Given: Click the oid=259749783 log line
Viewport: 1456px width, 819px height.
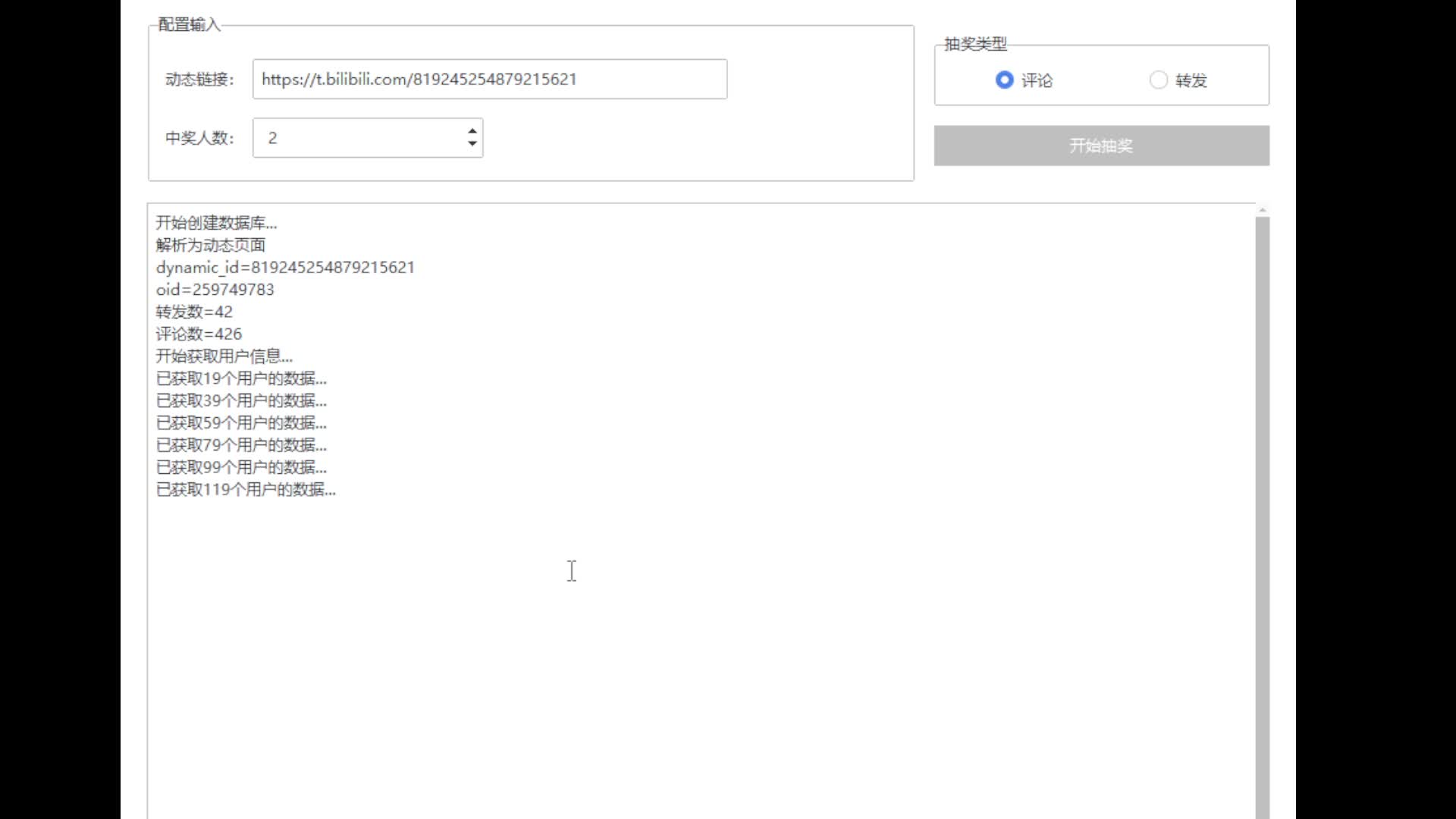Looking at the screenshot, I should pos(215,290).
